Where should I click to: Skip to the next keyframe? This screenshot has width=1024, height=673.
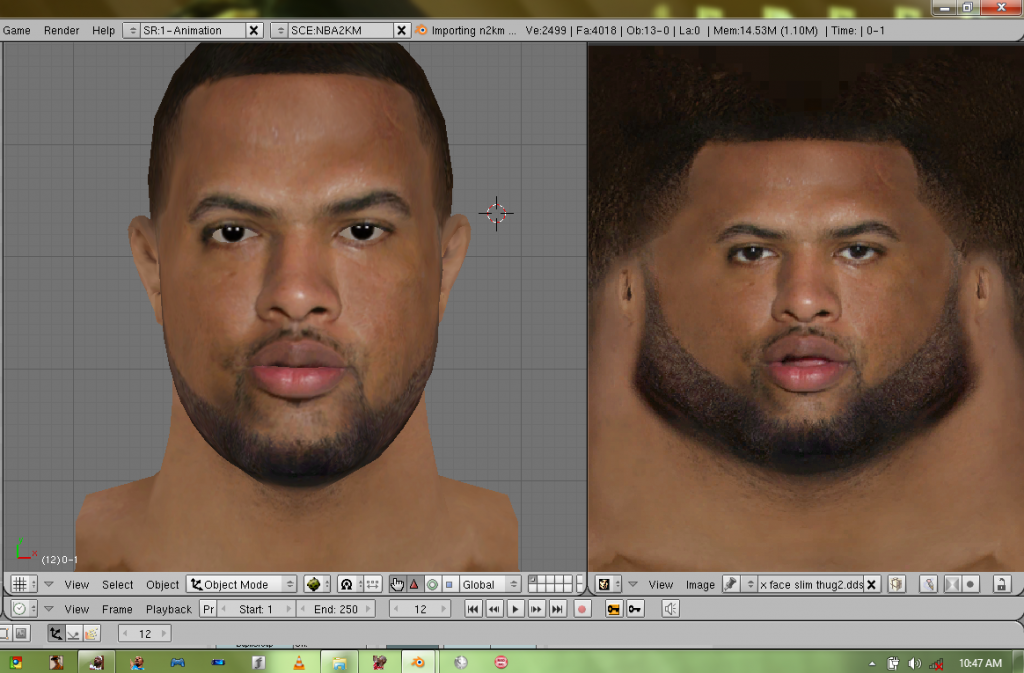pos(536,609)
